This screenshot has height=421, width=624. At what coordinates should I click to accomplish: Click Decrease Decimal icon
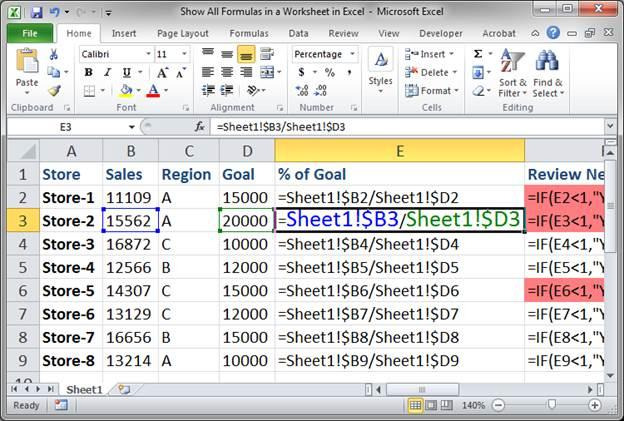321,91
